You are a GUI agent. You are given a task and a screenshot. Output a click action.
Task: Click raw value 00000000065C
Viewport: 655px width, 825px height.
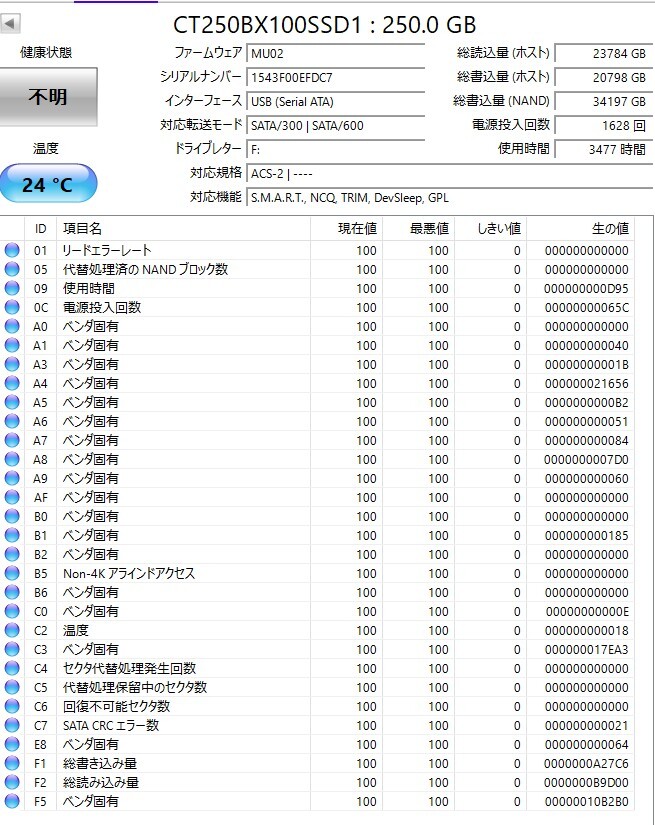point(587,308)
